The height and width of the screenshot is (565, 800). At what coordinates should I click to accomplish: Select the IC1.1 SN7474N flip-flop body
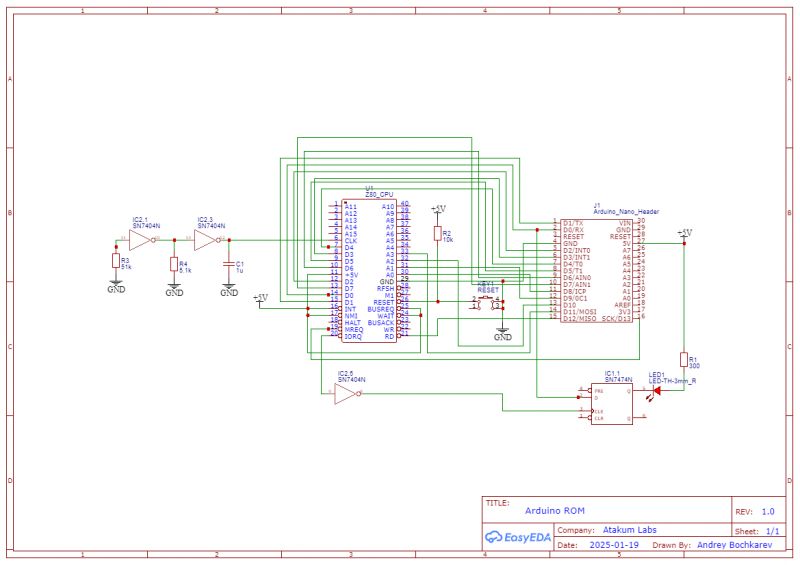tap(612, 404)
